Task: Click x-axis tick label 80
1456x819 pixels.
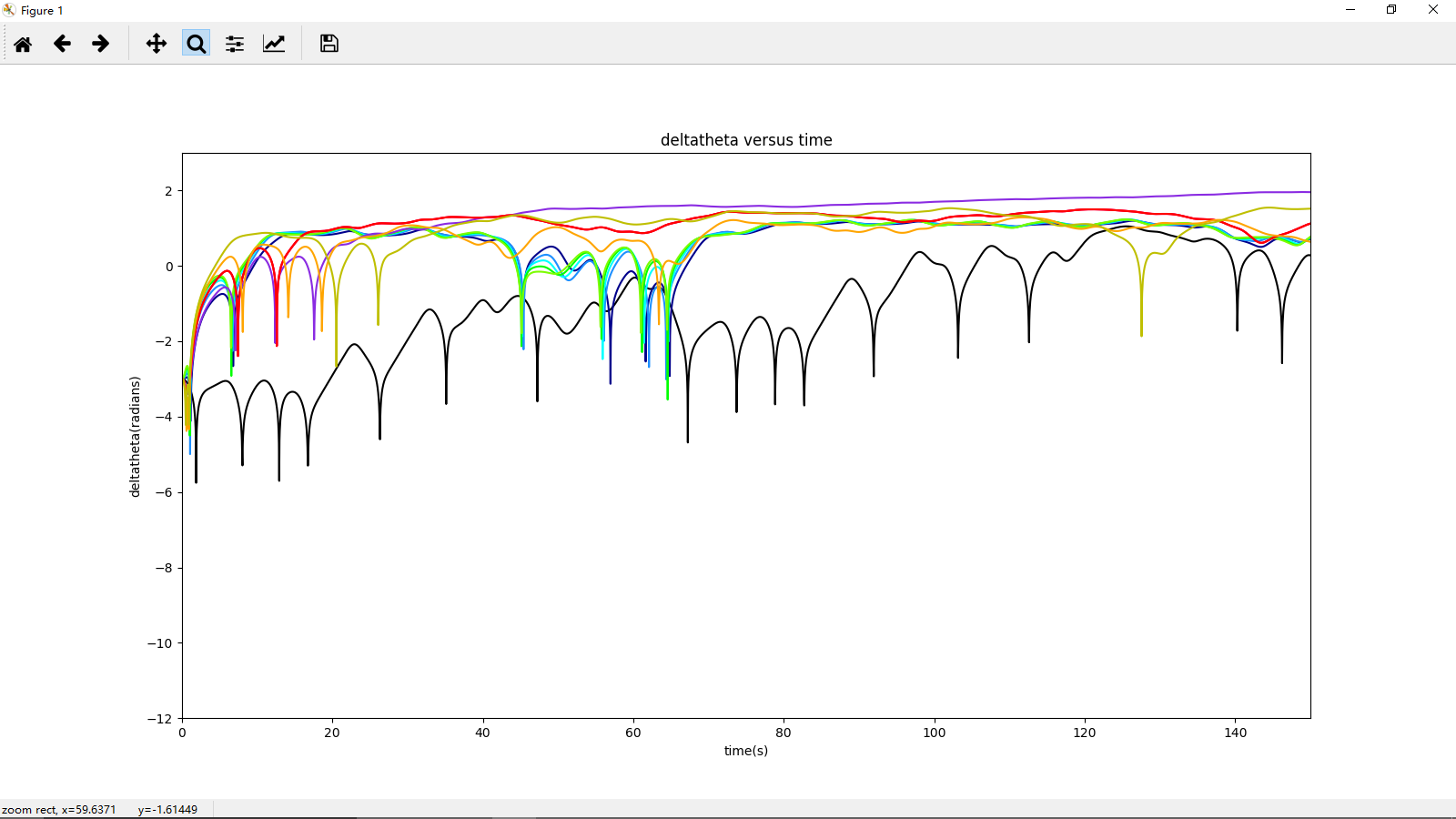Action: pos(784,733)
